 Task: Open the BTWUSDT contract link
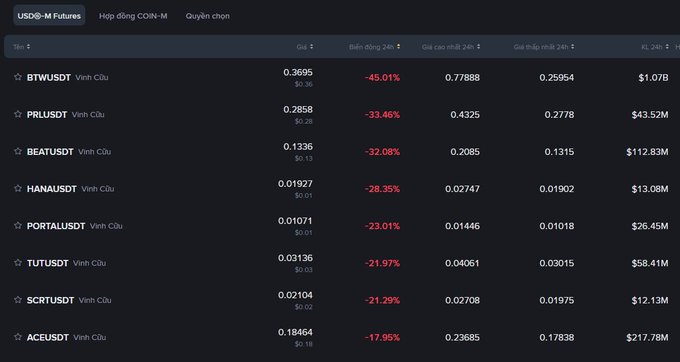pos(49,78)
